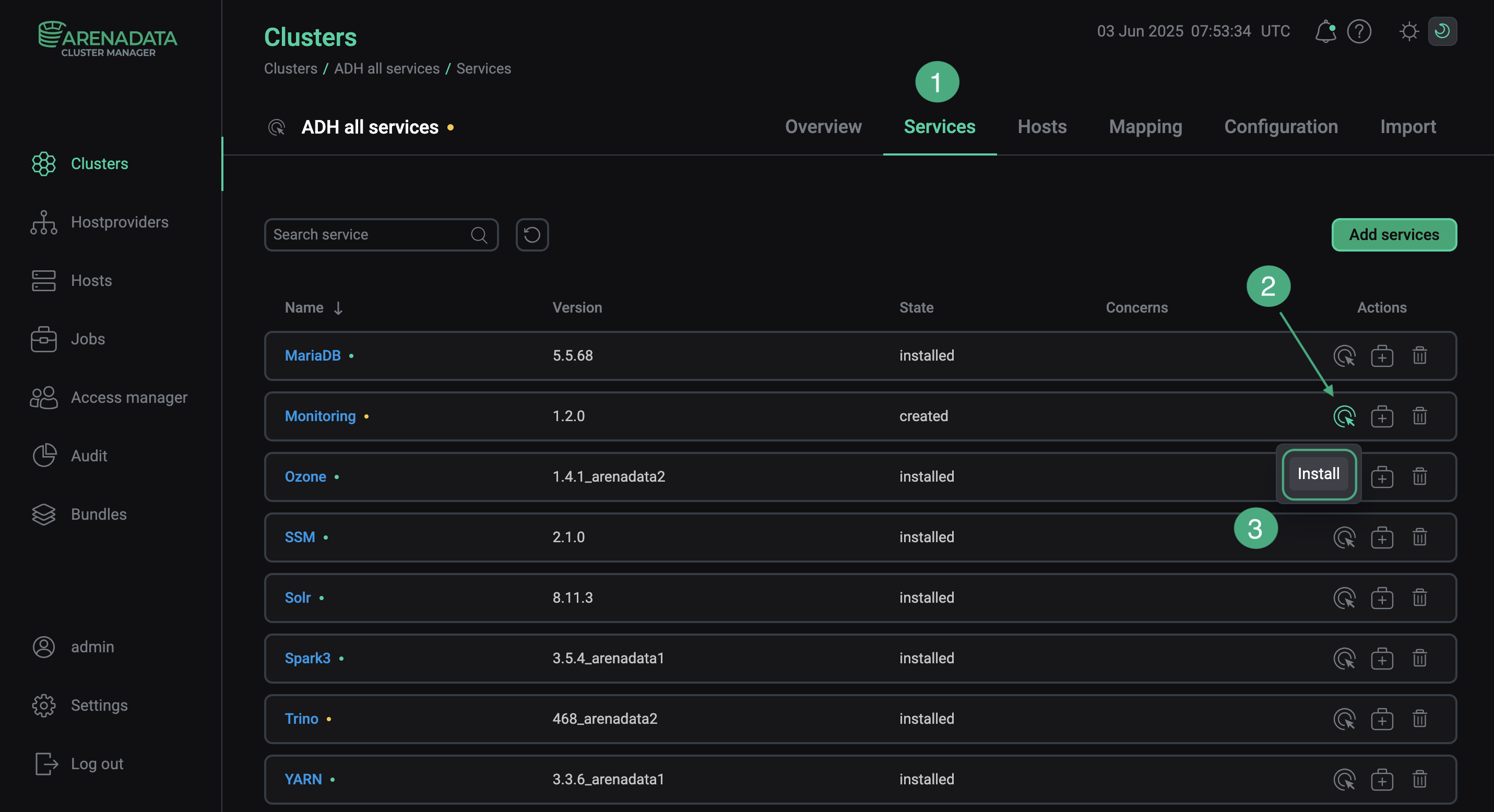Open the Spark3 service link
Image resolution: width=1494 pixels, height=812 pixels.
point(307,659)
